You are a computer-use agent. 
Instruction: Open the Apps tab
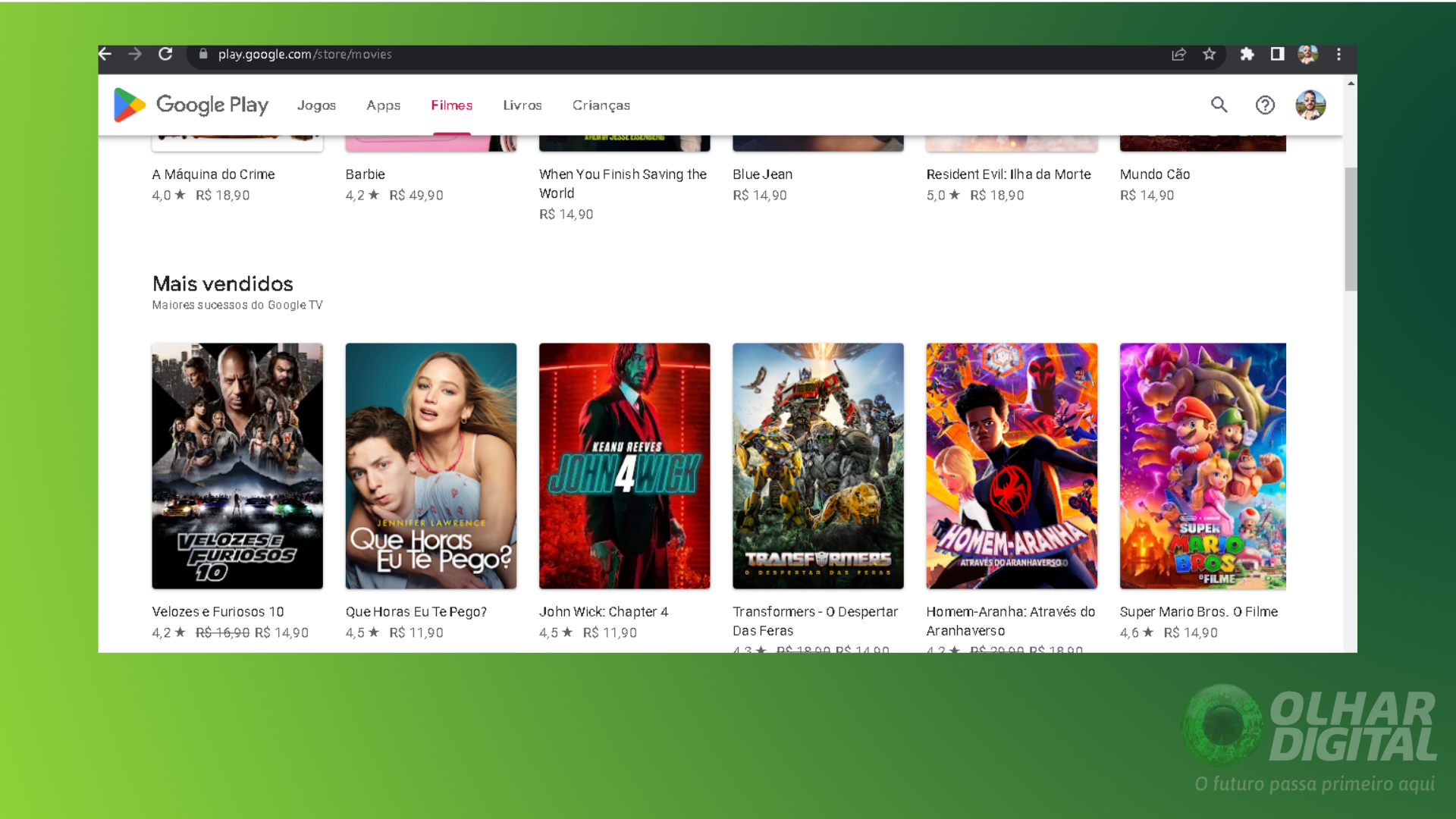(x=383, y=105)
